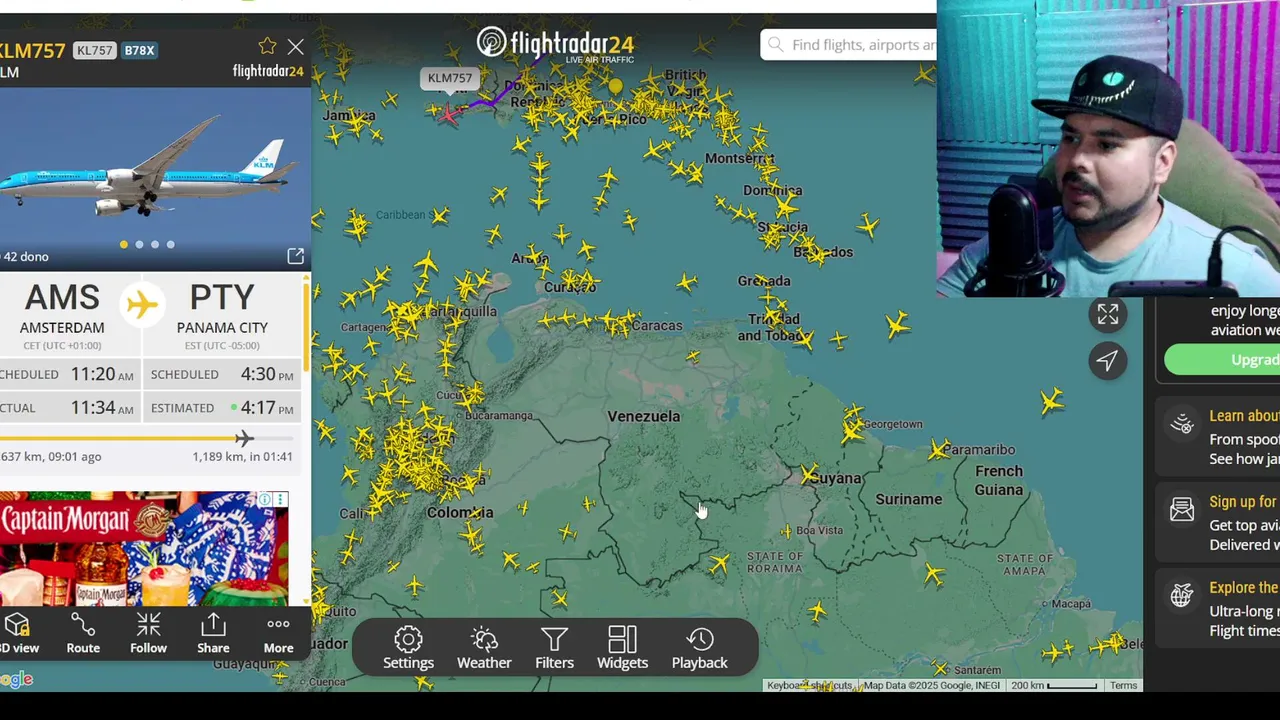Image resolution: width=1280 pixels, height=720 pixels.
Task: Click the Bucaramanga city label
Action: coord(499,415)
